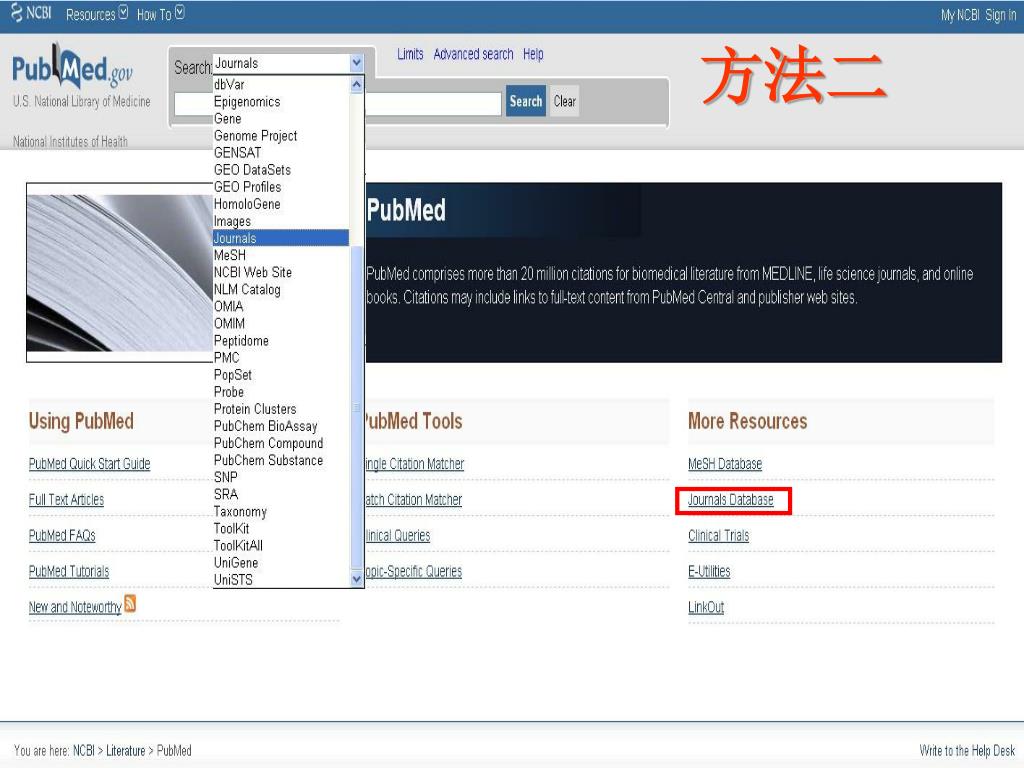Choose MeSH in the dropdown list

click(281, 255)
